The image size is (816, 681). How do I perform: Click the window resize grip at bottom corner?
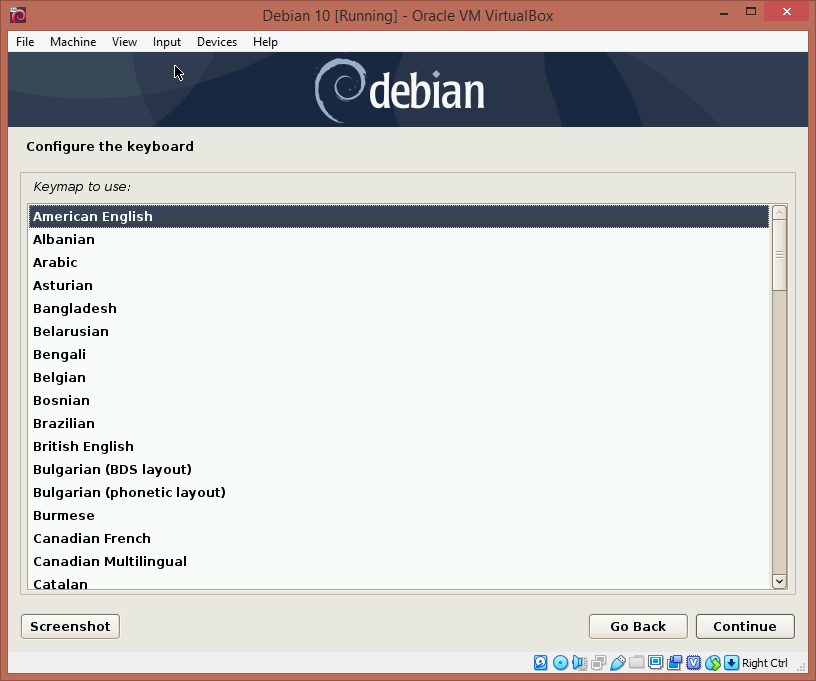(802, 666)
